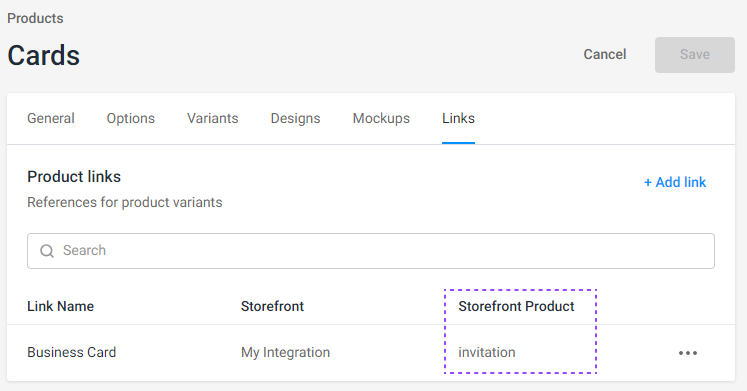The width and height of the screenshot is (747, 391).
Task: Click the Link Name column header
Action: pos(61,306)
